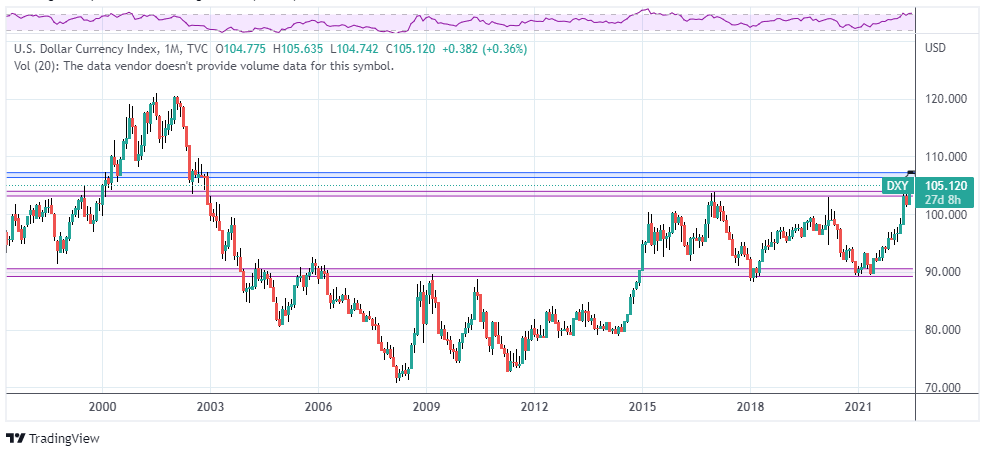
Task: Select the DXY symbol price tag
Action: (x=897, y=186)
